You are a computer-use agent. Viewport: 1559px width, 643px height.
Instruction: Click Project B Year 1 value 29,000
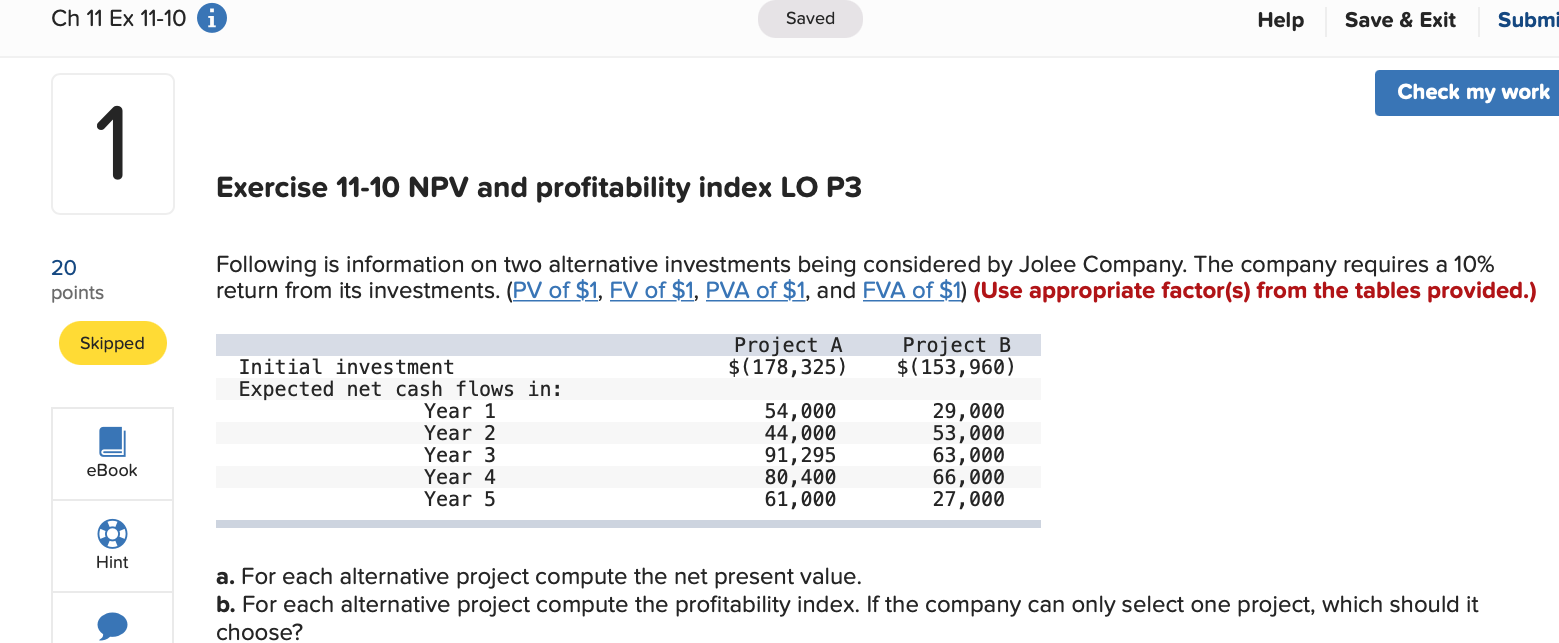point(968,411)
